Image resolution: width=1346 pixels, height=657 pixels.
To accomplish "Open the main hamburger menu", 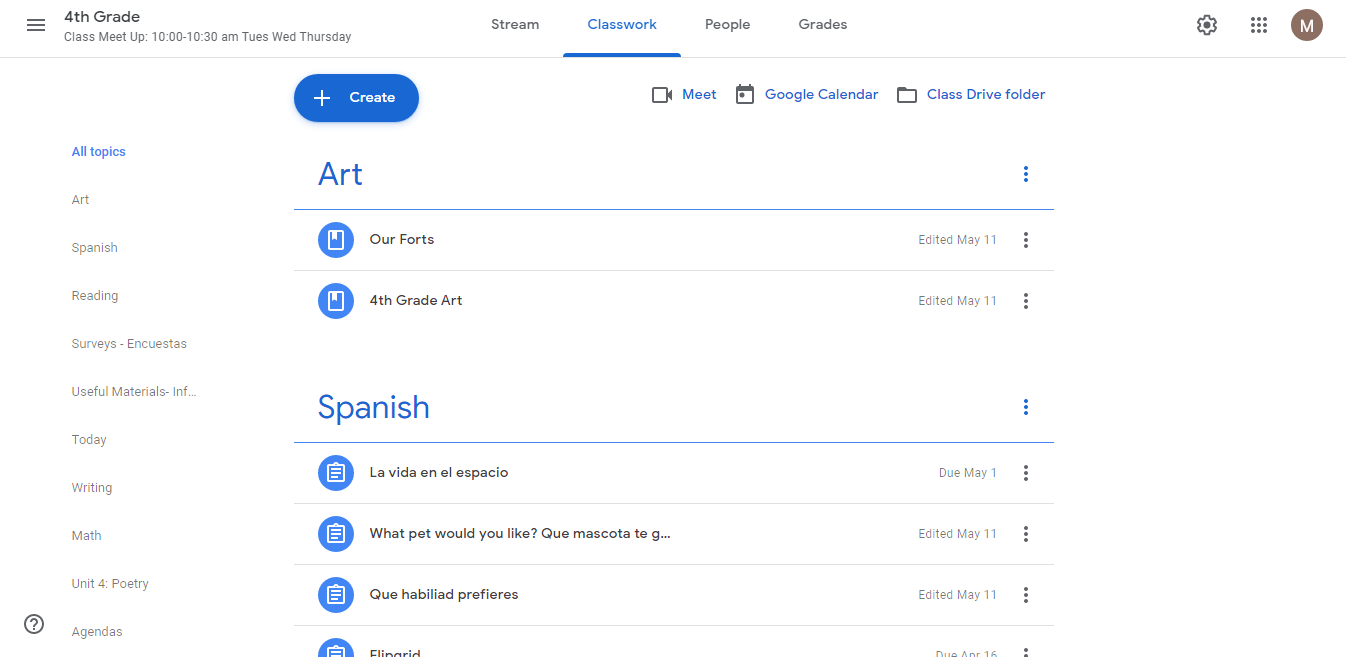I will pyautogui.click(x=36, y=25).
